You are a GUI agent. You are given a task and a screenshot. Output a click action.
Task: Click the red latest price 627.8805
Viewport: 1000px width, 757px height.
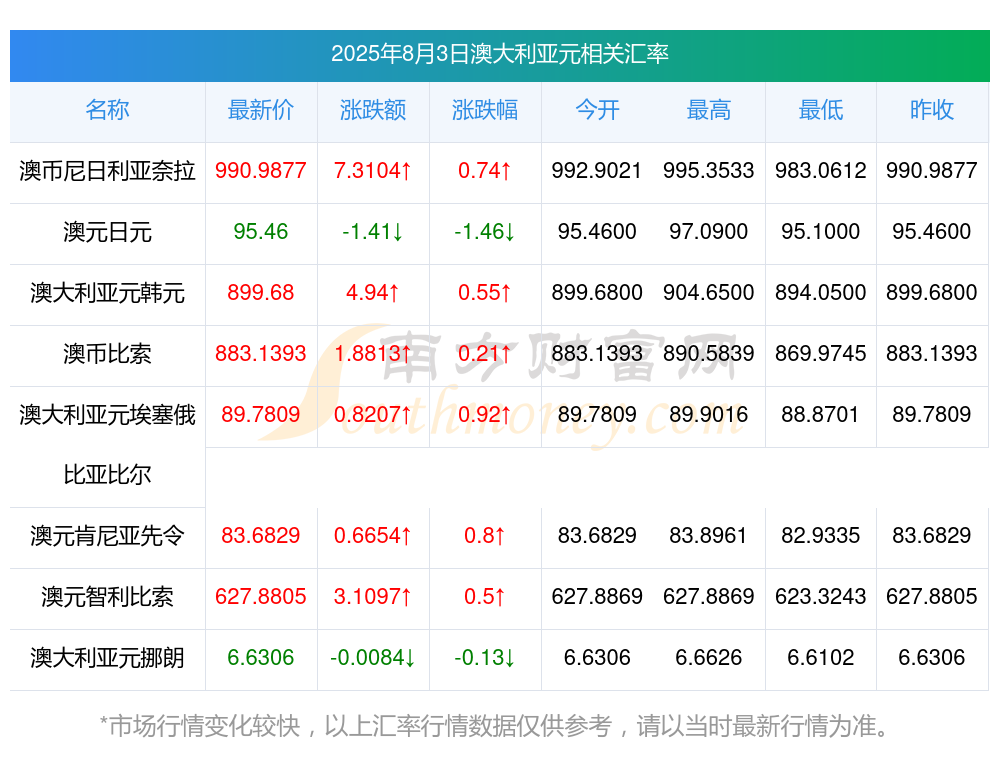261,597
